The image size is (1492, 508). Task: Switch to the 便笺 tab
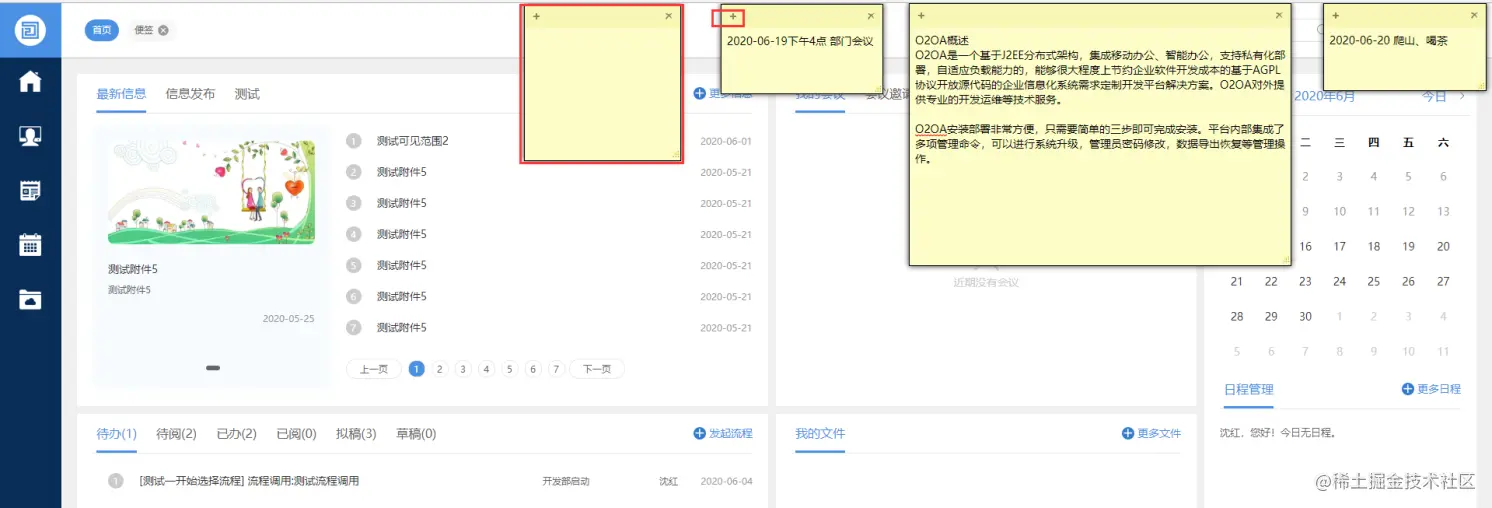(144, 30)
